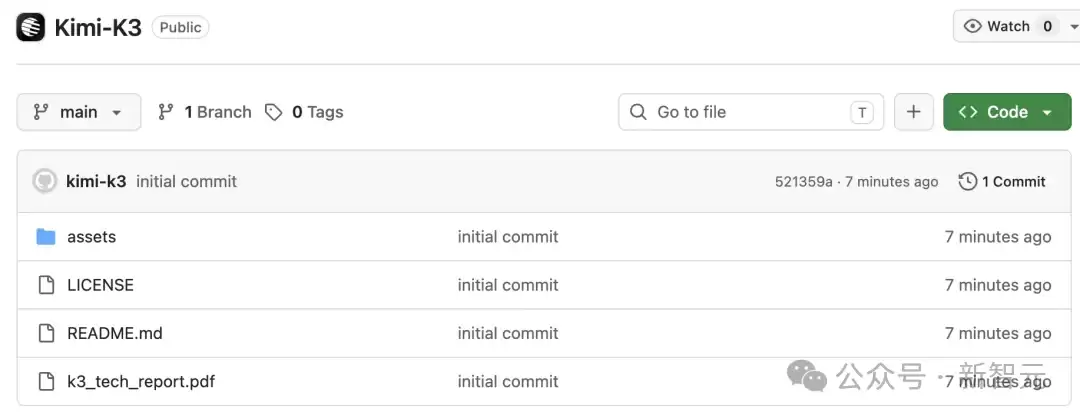This screenshot has height=419, width=1080.
Task: Focus the Go to file search field
Action: pyautogui.click(x=751, y=112)
